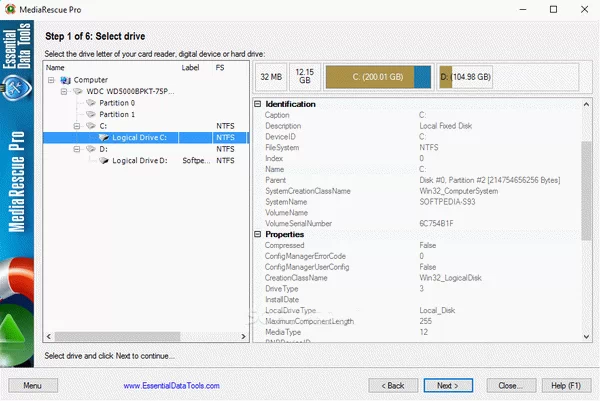Select Partition 1 in the tree

point(117,114)
